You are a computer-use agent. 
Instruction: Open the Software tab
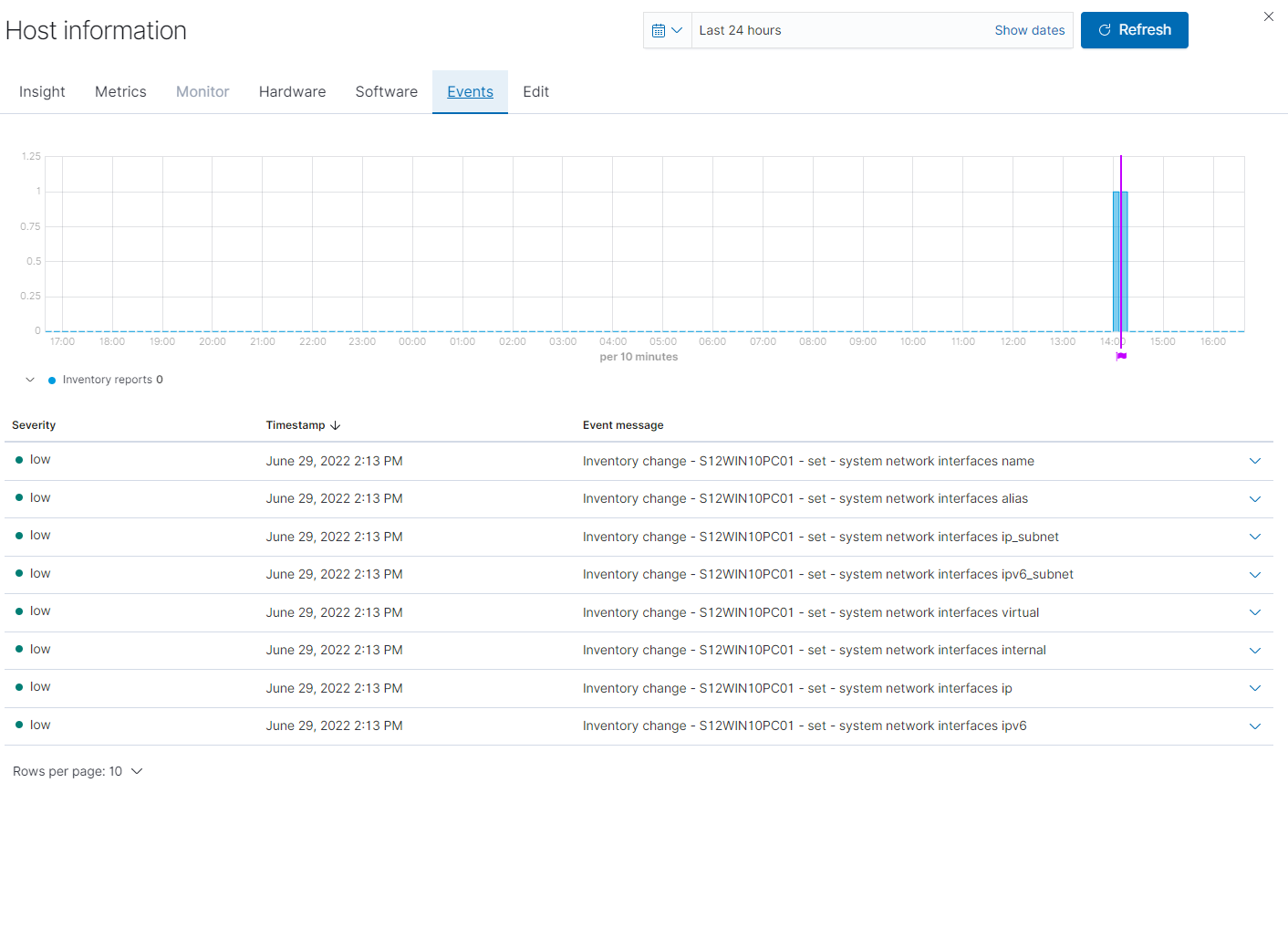click(x=386, y=92)
